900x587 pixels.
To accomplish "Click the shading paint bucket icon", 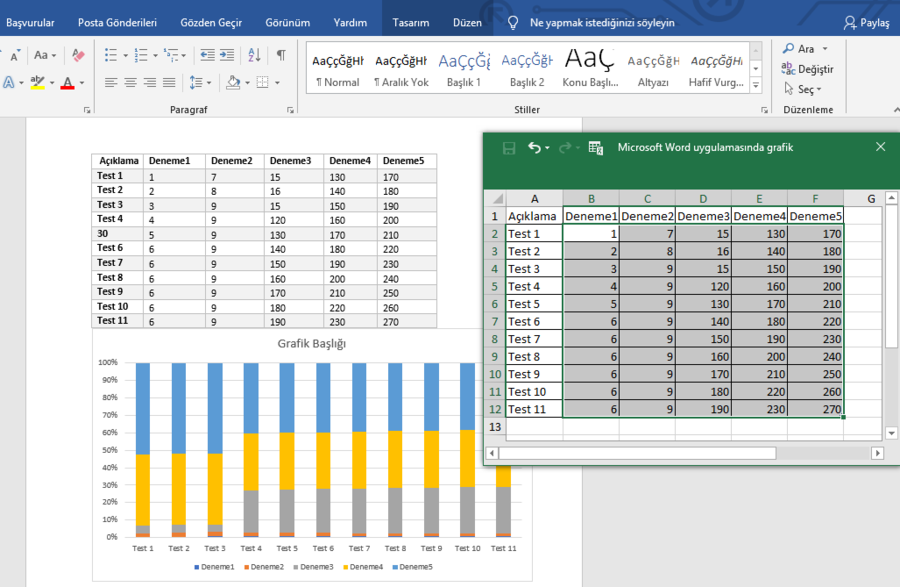I will point(233,83).
